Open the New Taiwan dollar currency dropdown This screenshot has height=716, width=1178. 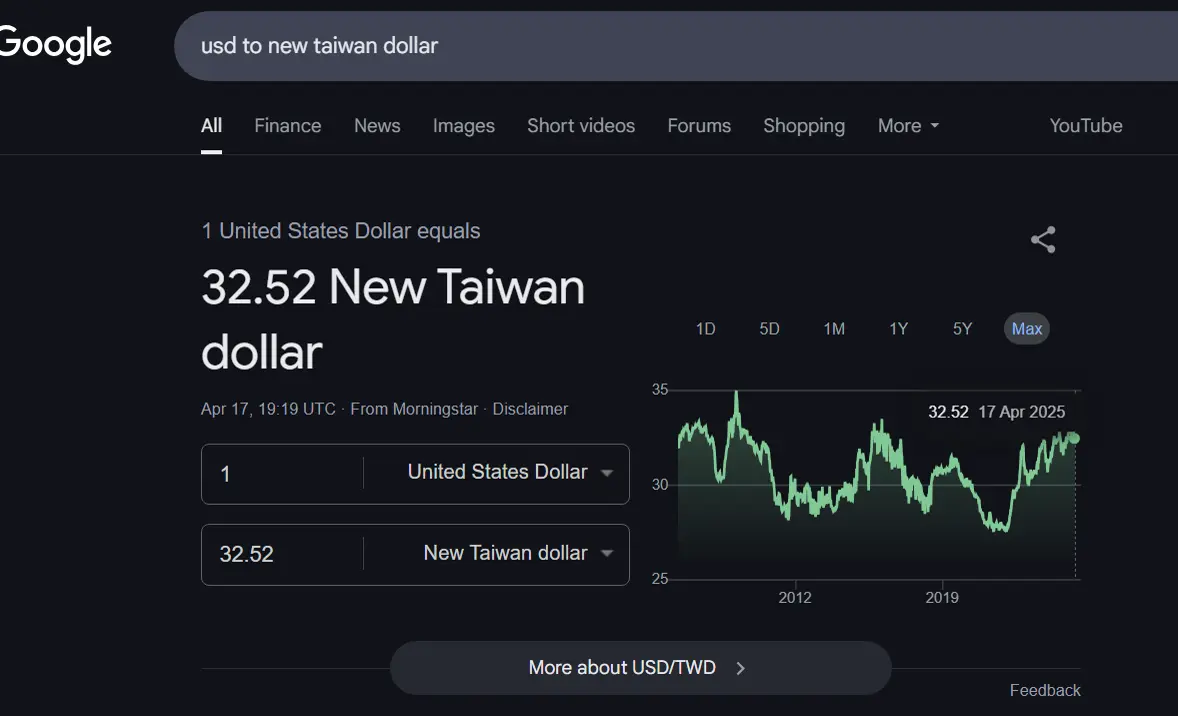point(517,554)
